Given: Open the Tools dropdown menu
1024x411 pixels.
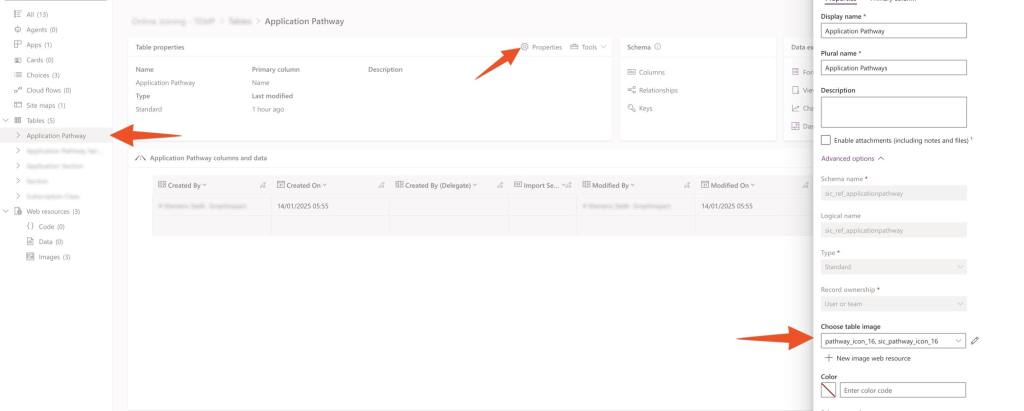Looking at the screenshot, I should click(588, 47).
